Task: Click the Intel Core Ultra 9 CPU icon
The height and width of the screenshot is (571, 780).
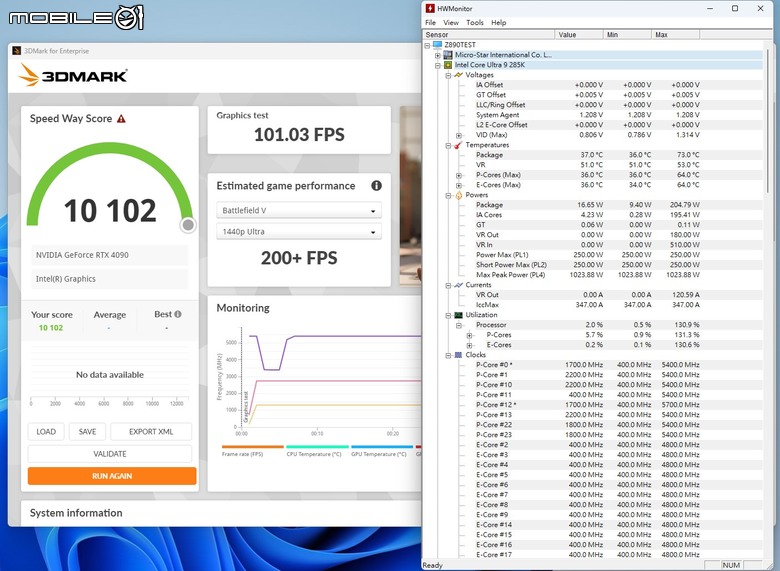Action: 448,65
